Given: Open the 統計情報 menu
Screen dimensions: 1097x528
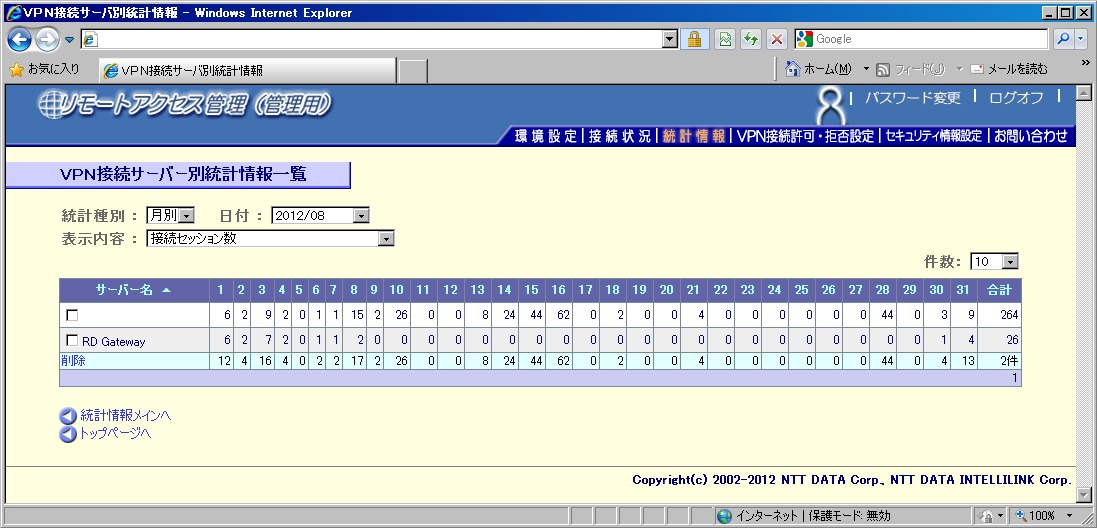Looking at the screenshot, I should tap(693, 136).
